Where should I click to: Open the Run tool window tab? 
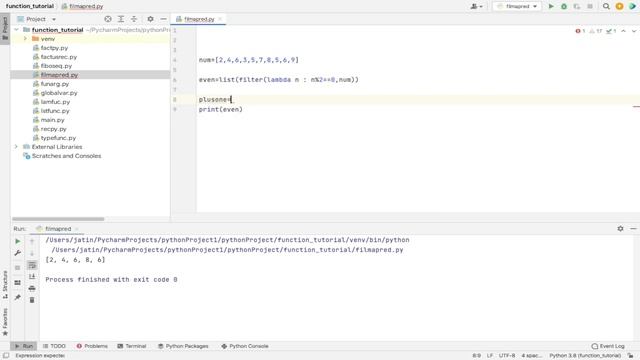(x=24, y=346)
